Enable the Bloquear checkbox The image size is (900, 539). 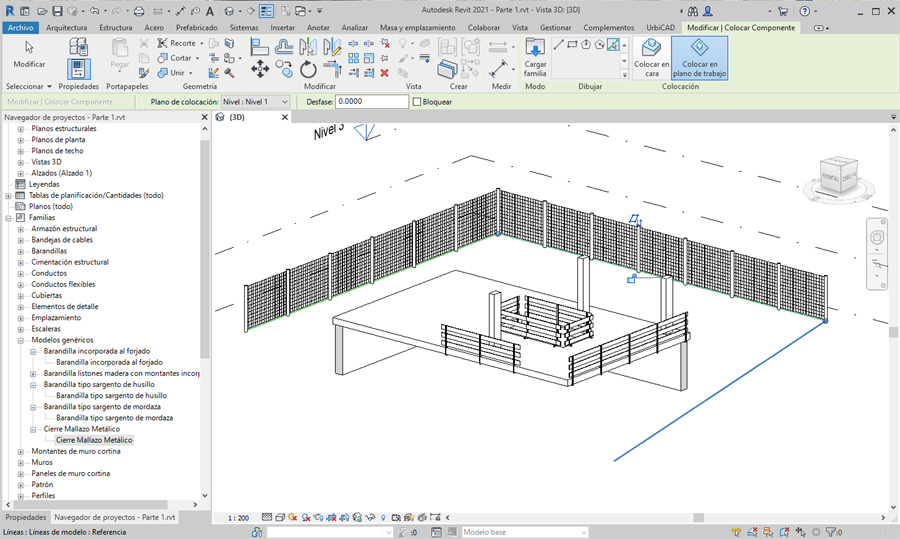click(x=417, y=102)
